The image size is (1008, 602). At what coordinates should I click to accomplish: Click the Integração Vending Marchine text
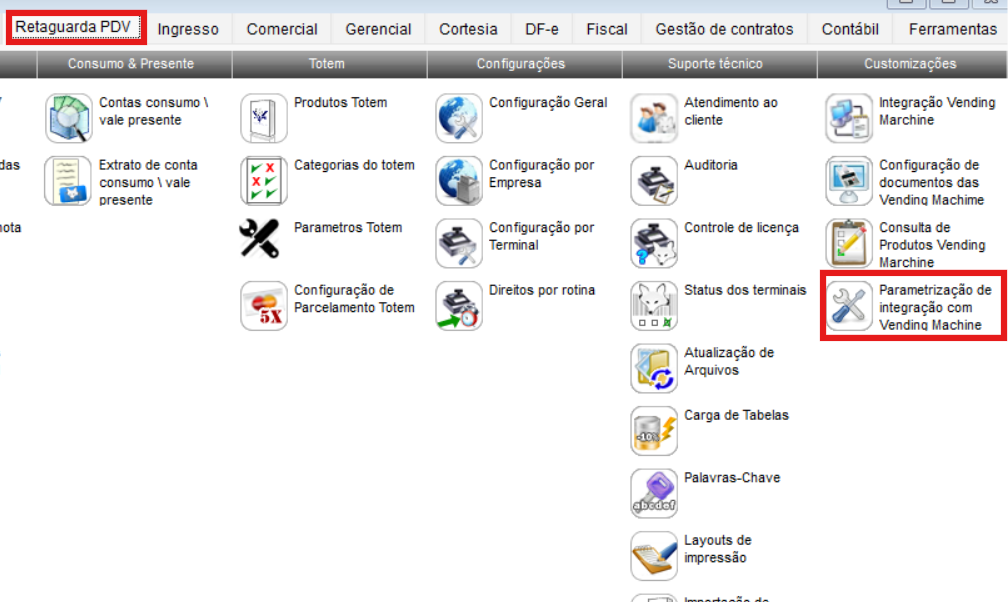(x=937, y=111)
